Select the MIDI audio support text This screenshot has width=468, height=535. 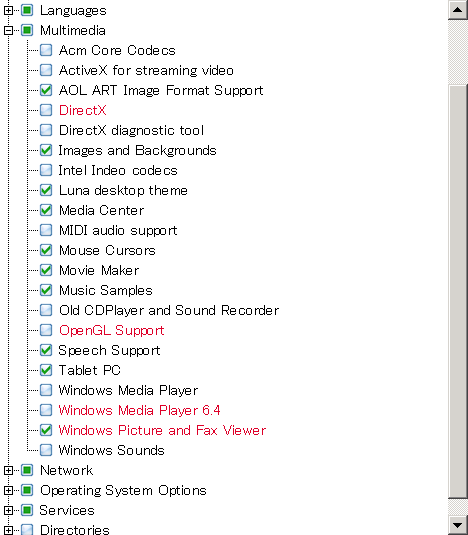118,230
